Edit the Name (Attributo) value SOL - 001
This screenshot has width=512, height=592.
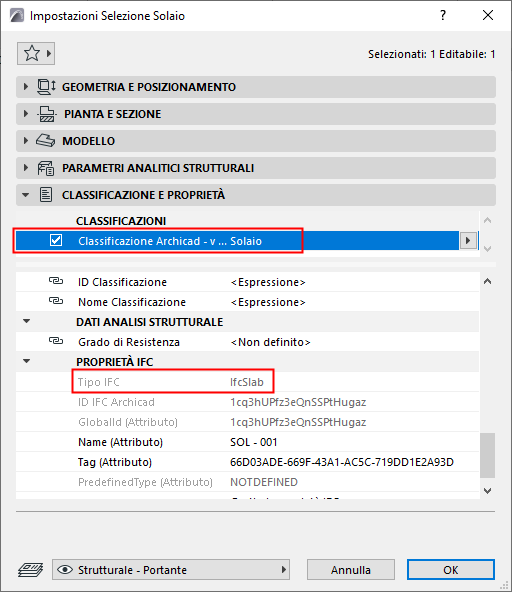click(x=254, y=442)
